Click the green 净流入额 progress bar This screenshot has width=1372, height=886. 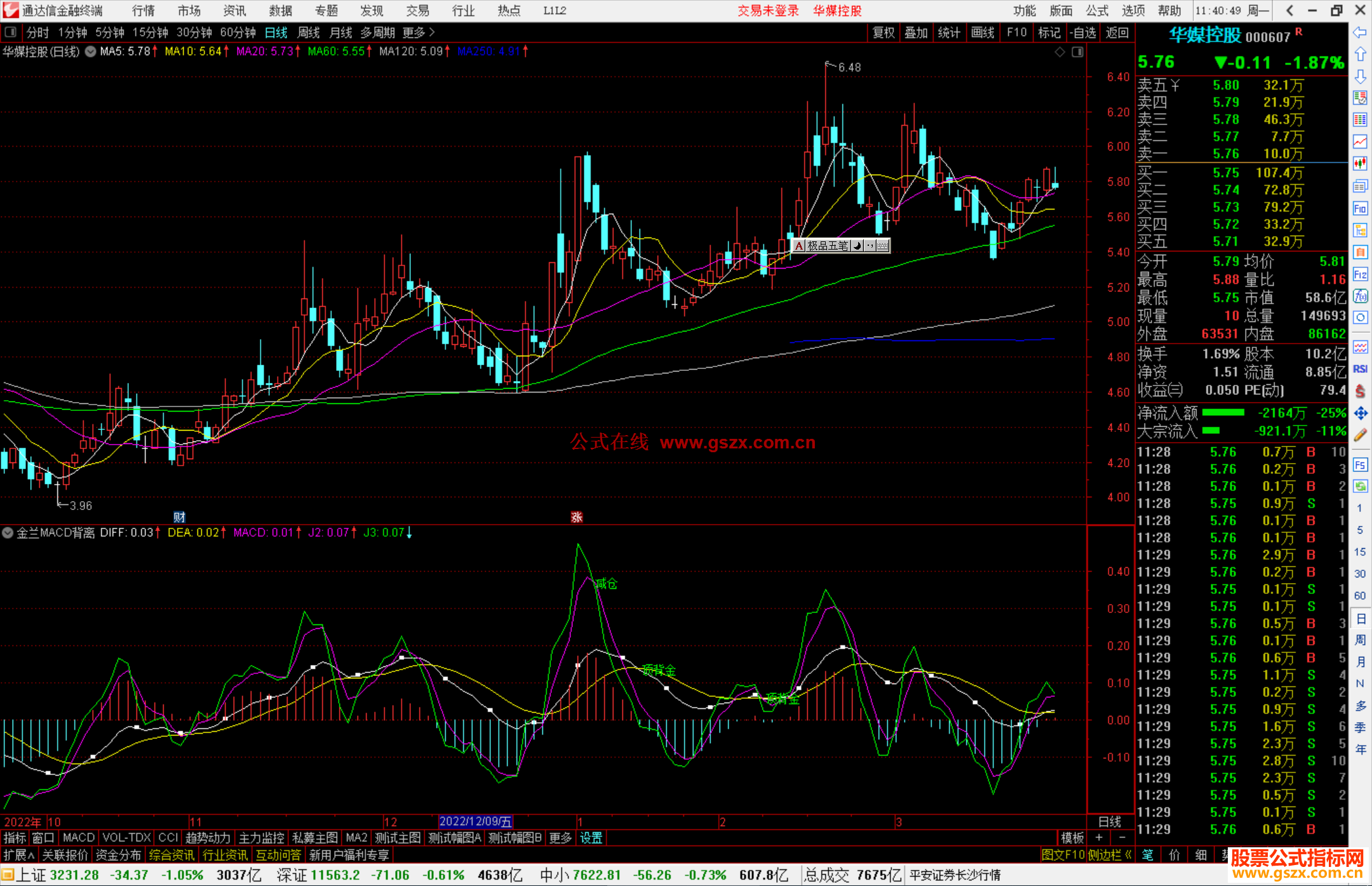pos(1223,413)
